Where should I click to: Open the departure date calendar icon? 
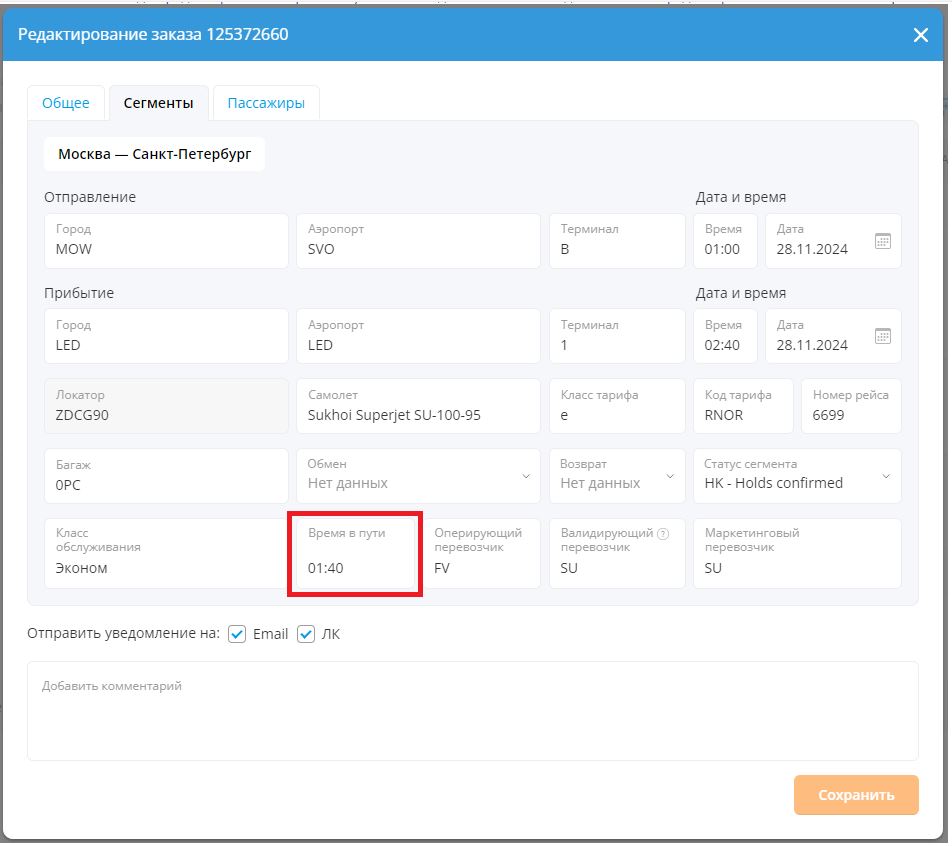[883, 241]
